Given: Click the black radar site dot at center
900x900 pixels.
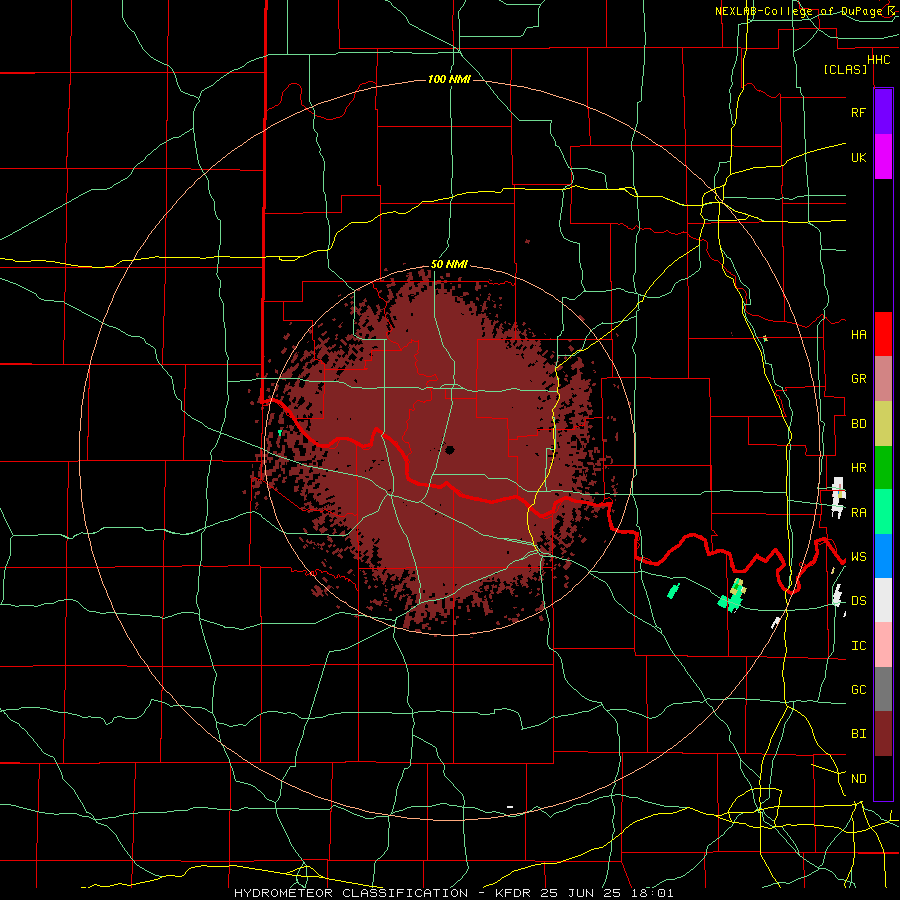Looking at the screenshot, I should tap(449, 450).
